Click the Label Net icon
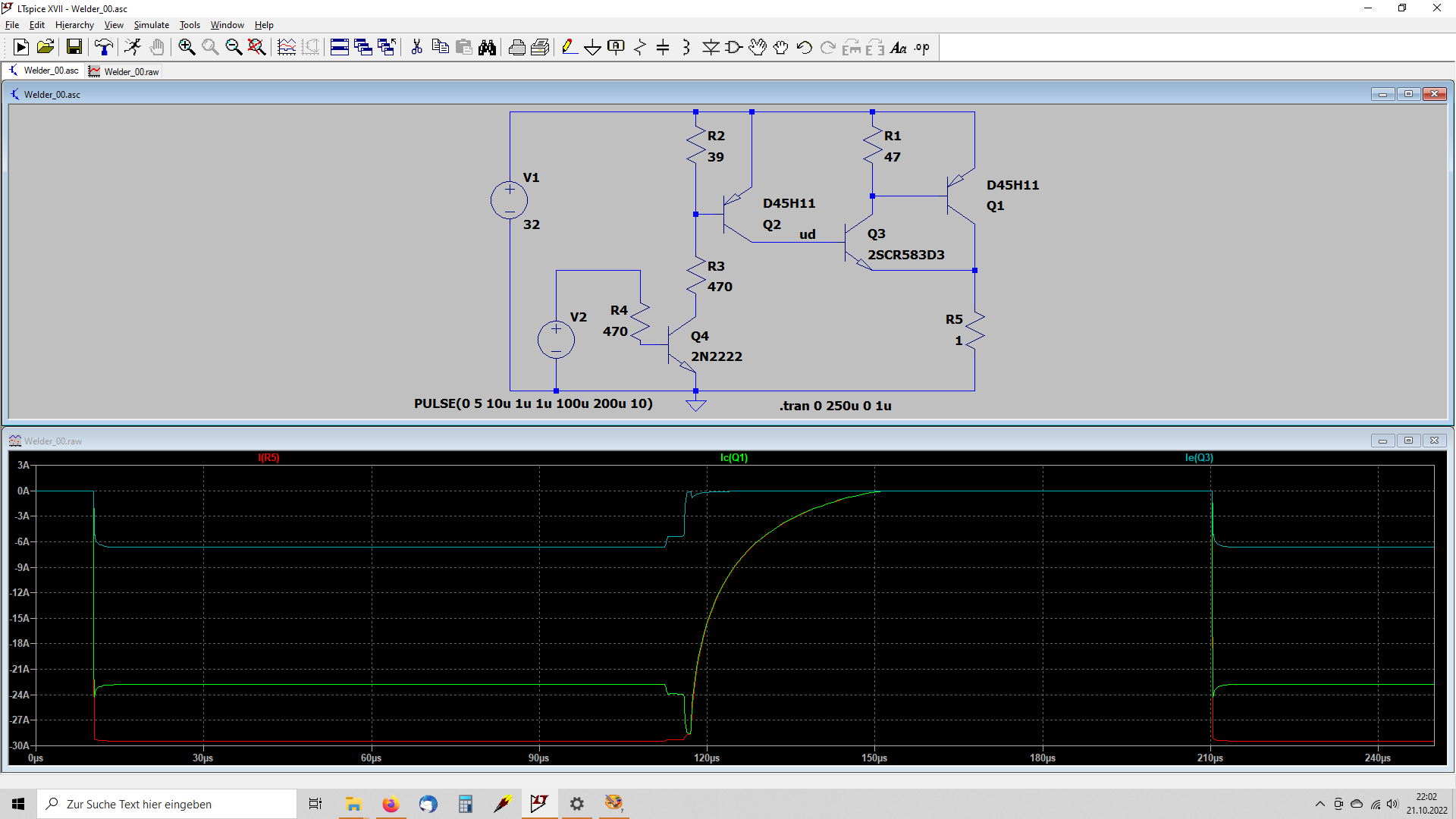This screenshot has width=1456, height=819. tap(617, 48)
